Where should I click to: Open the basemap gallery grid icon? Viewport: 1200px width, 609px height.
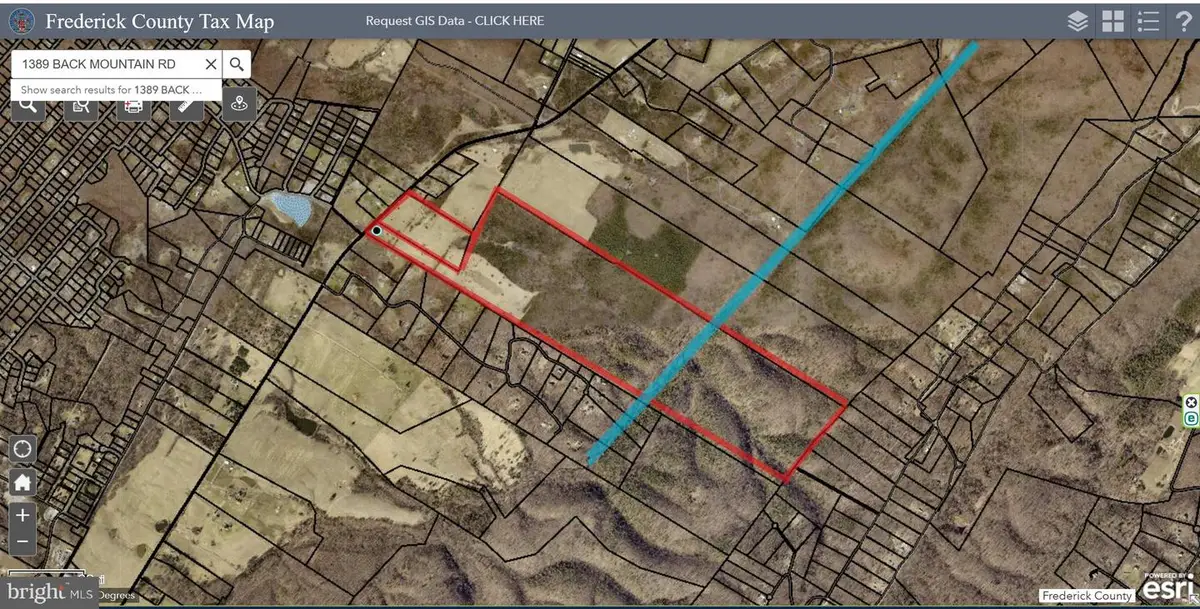[1112, 20]
